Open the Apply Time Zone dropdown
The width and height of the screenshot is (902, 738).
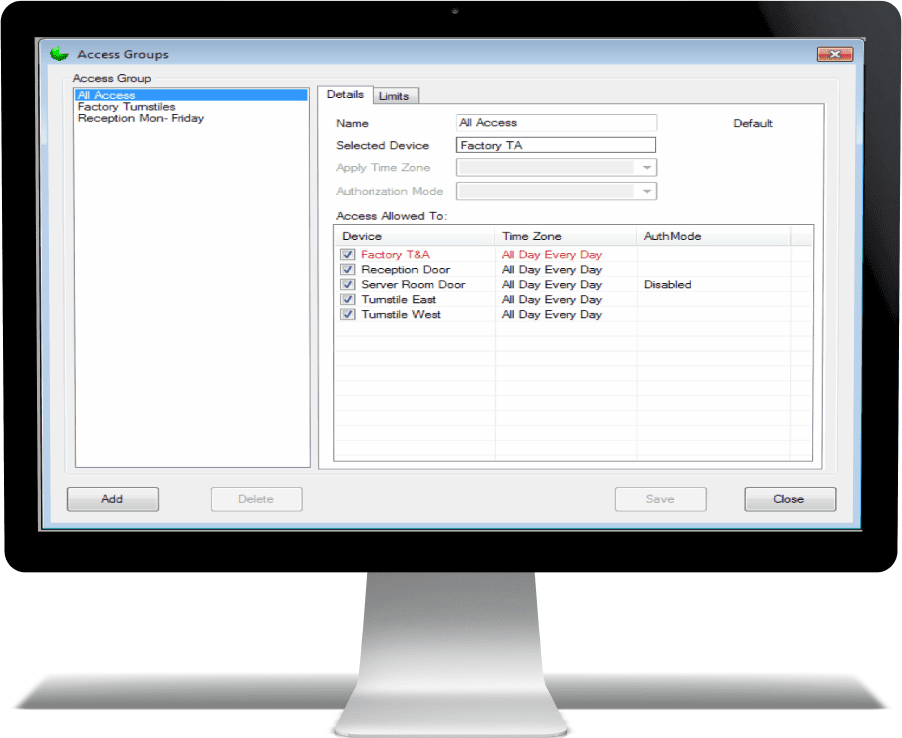[647, 168]
